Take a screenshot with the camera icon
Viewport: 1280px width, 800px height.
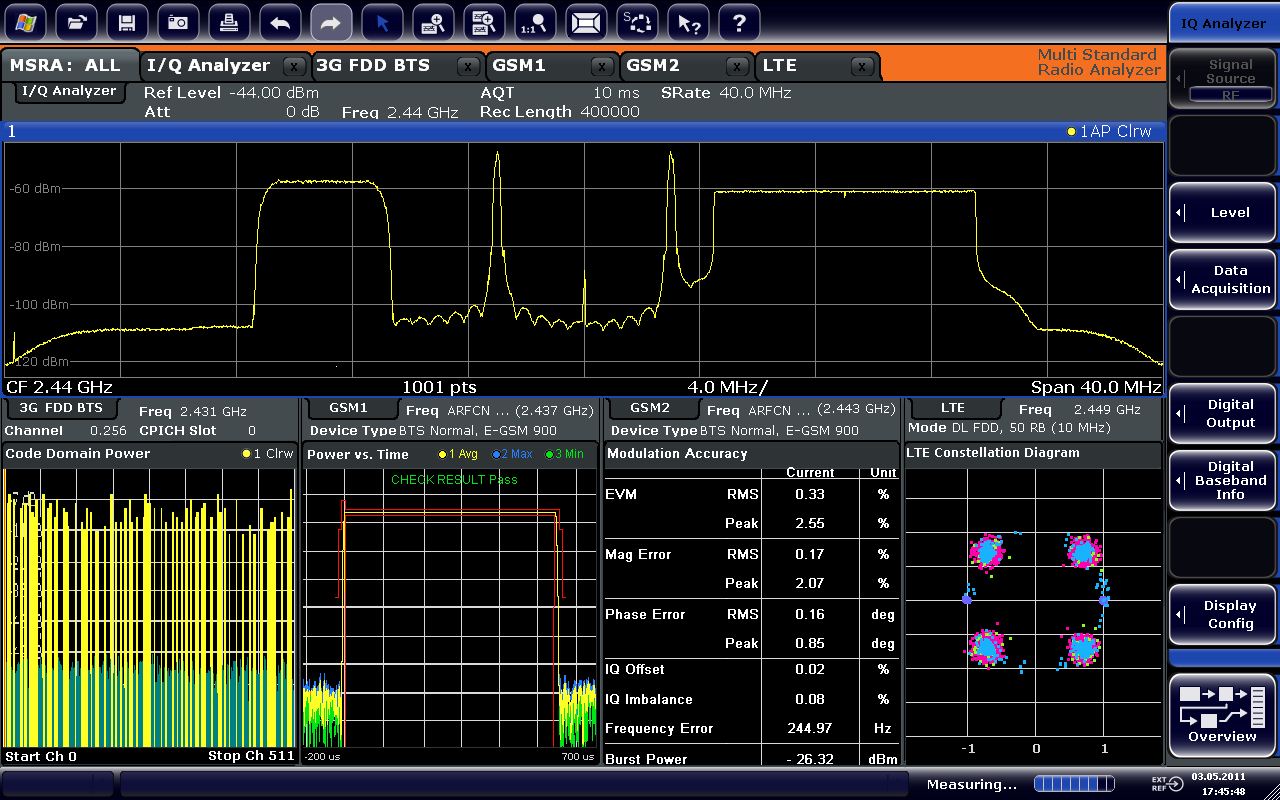[x=178, y=22]
